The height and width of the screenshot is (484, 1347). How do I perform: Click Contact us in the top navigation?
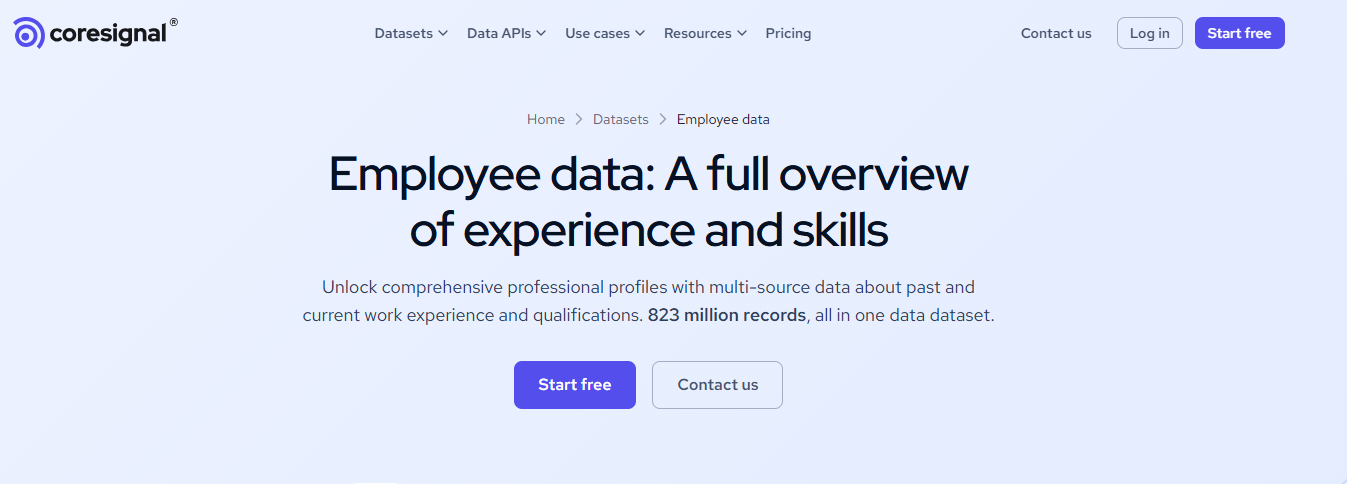click(x=1056, y=33)
